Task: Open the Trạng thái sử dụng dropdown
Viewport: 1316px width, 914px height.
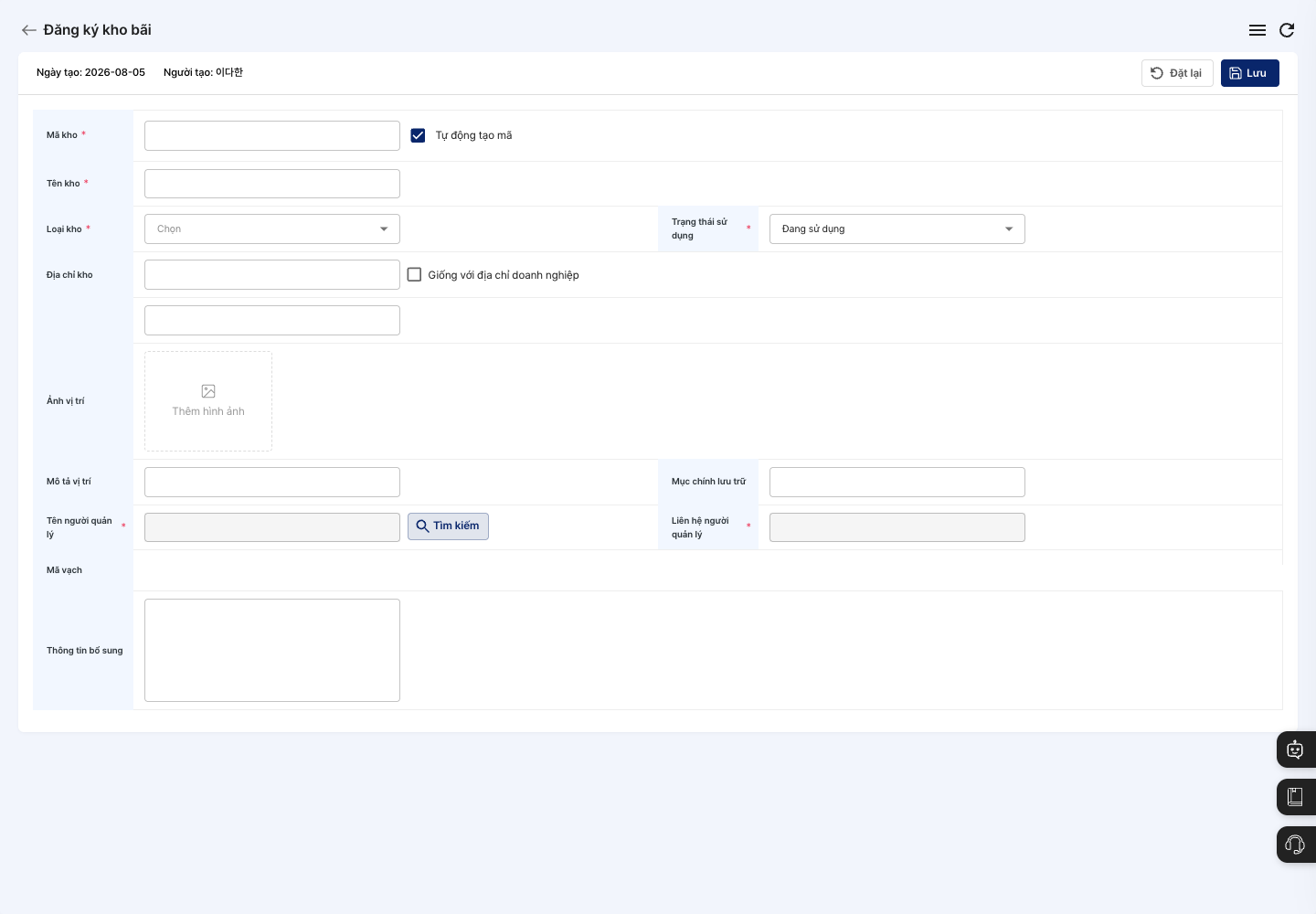Action: pyautogui.click(x=897, y=228)
